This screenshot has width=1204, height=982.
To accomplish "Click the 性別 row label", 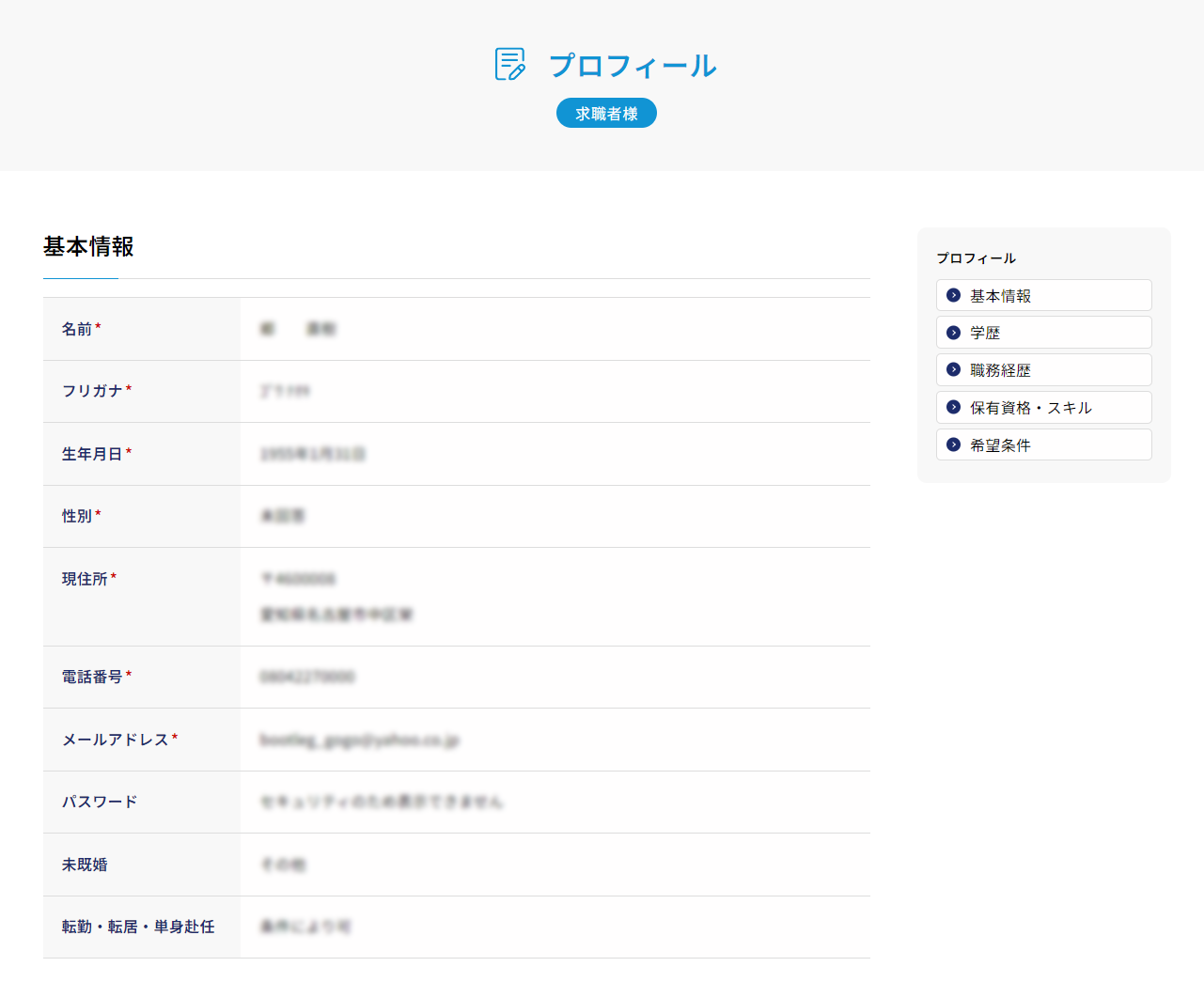I will (x=77, y=516).
